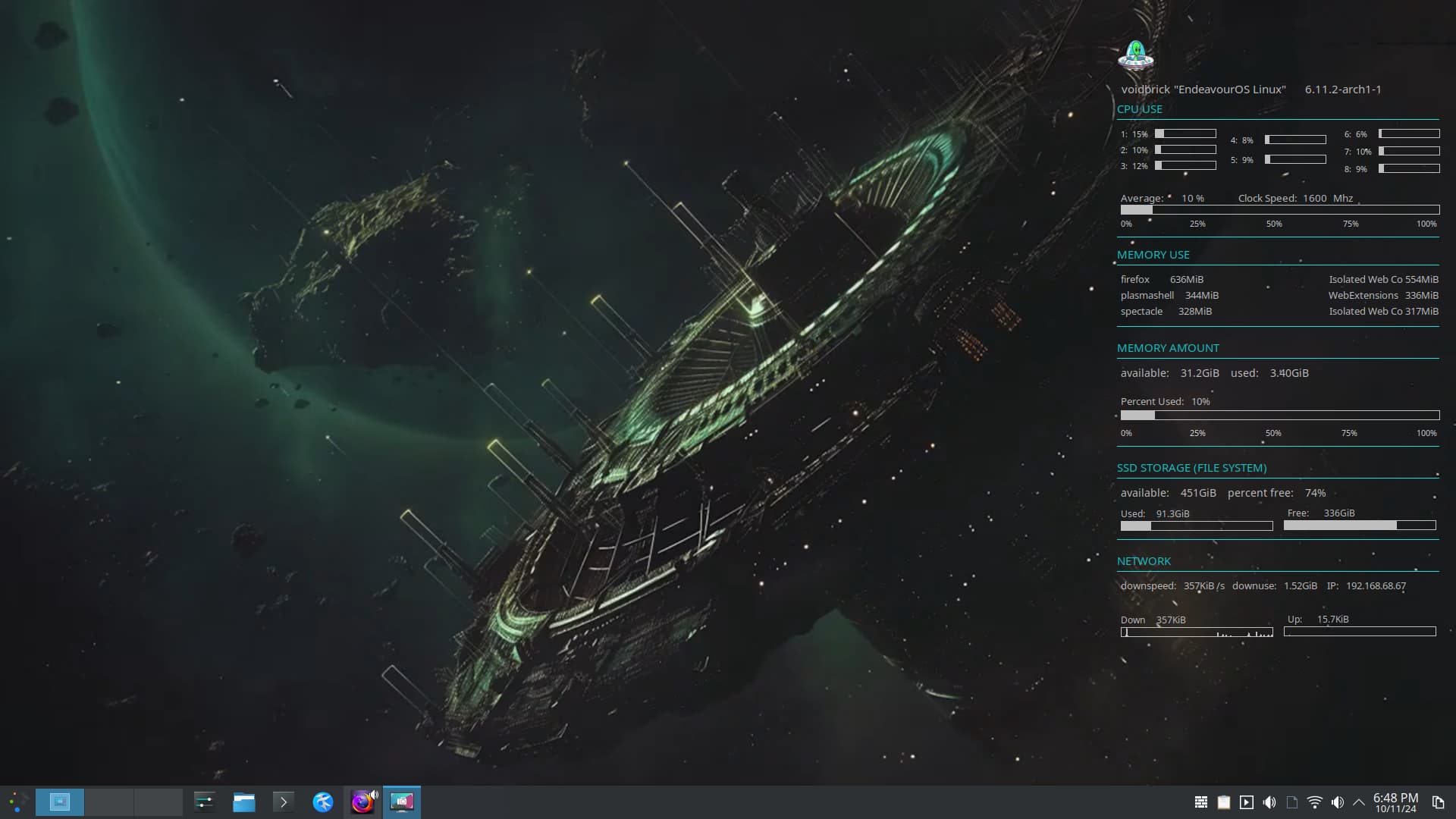
Task: Click the "spectacle 328MiB" memory entry
Action: coord(1166,312)
